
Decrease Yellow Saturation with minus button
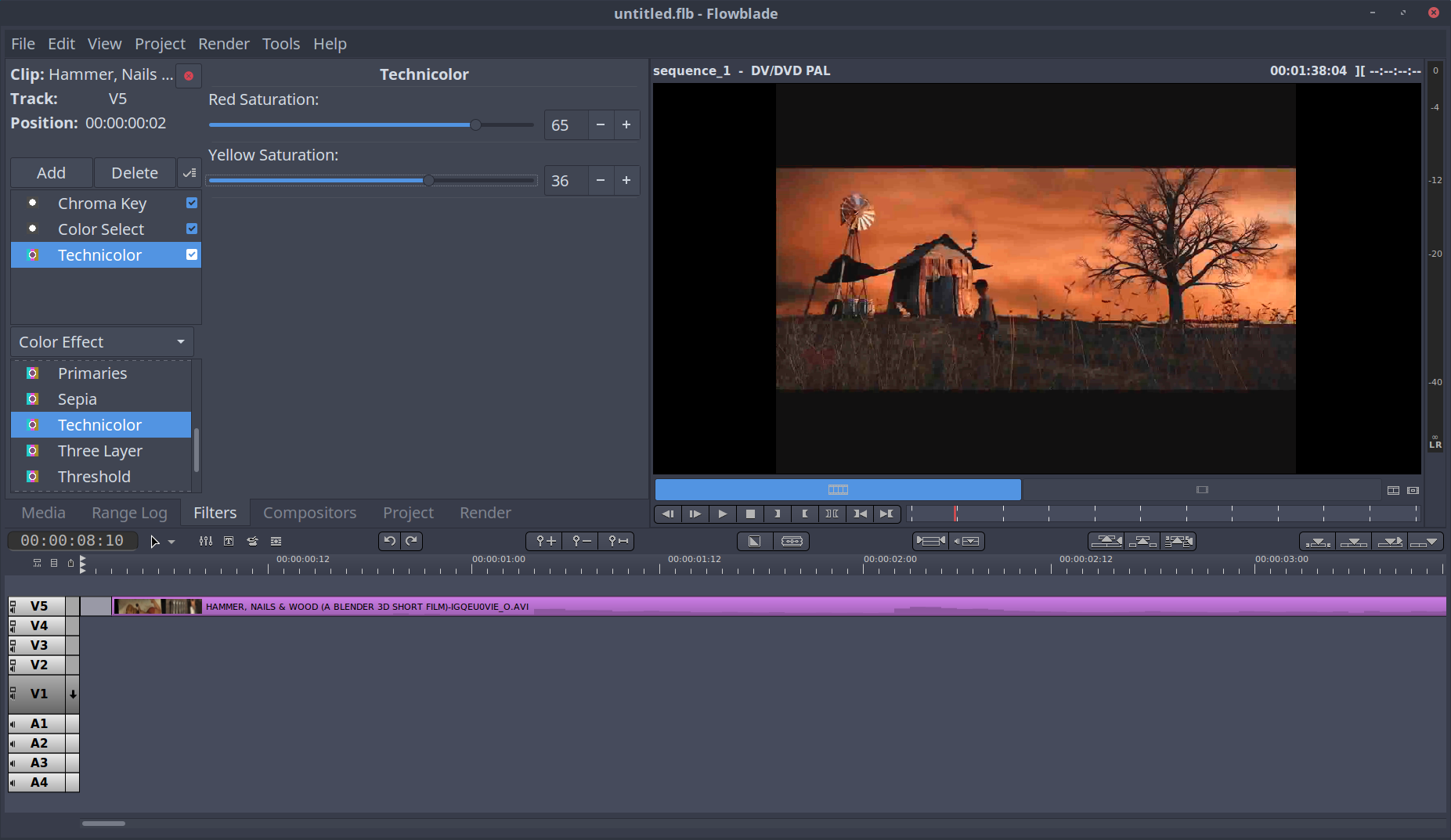point(601,181)
